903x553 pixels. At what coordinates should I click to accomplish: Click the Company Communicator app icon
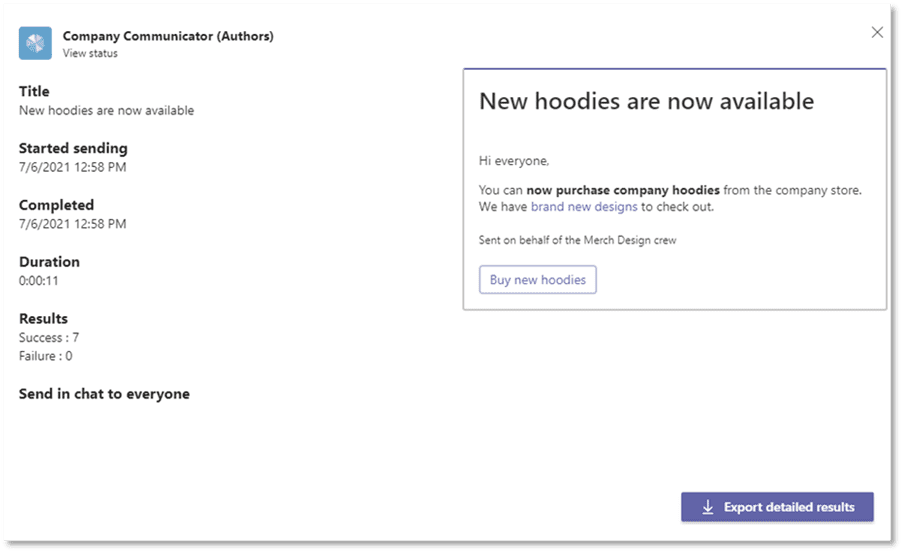(x=35, y=43)
